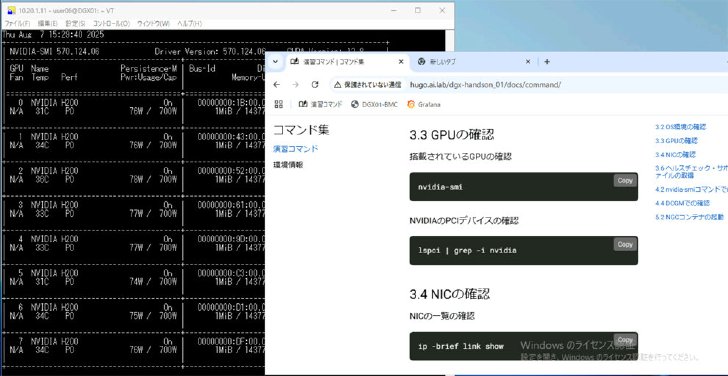
Task: Go back using the browser back arrow
Action: [277, 85]
